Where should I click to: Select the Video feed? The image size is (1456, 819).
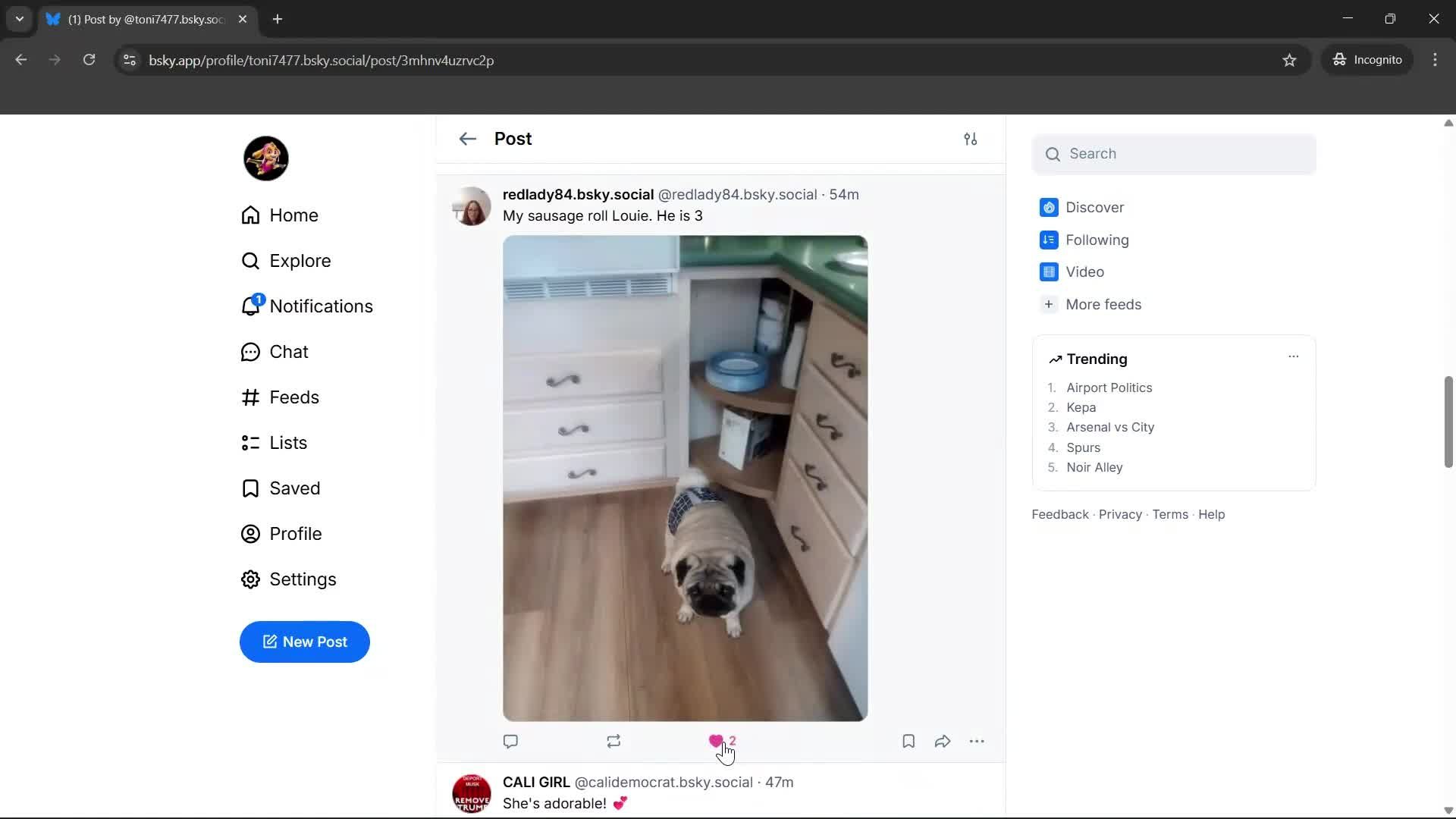point(1086,271)
